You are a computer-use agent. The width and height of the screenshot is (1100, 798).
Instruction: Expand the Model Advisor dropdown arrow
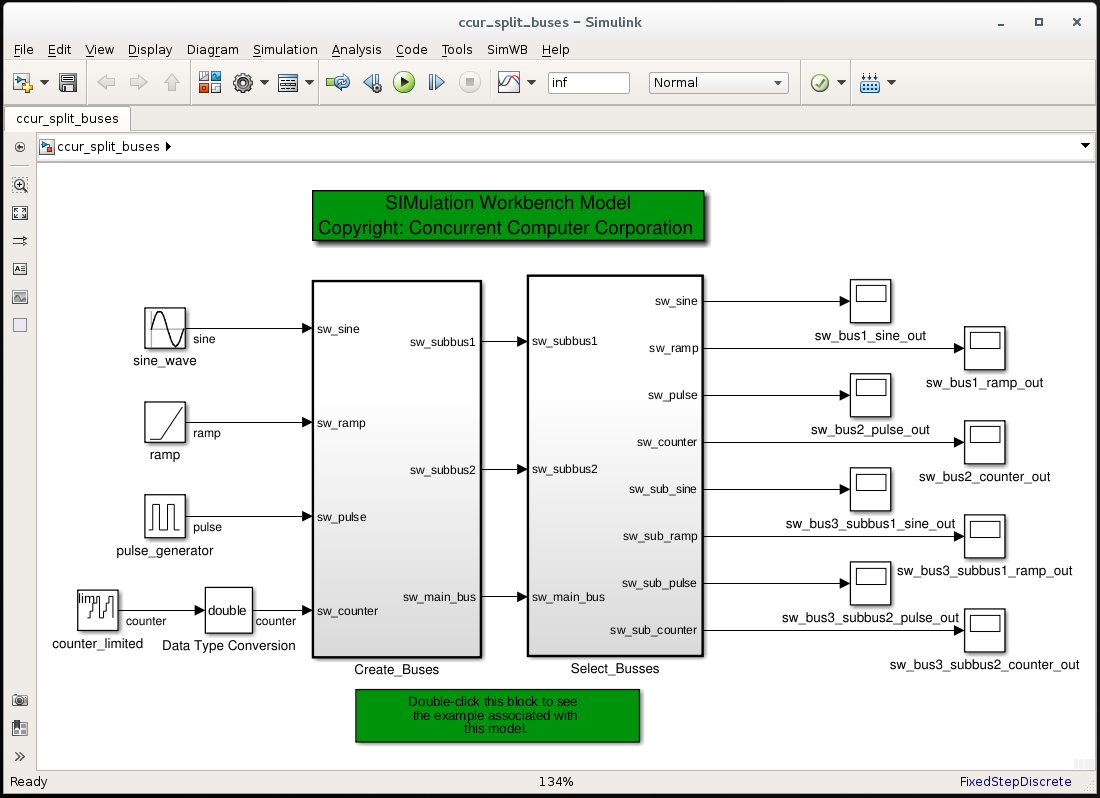pos(842,83)
